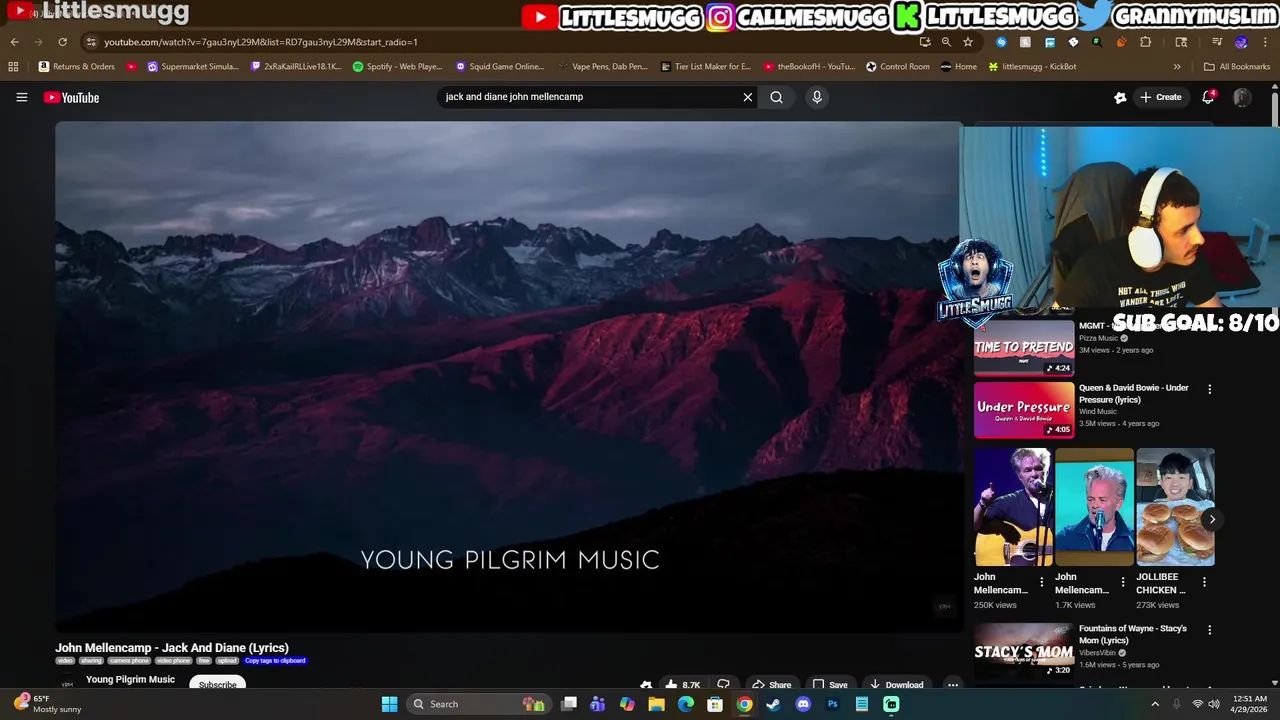Open options for JOLLIBEE CHICKEN short
This screenshot has width=1280, height=720.
pyautogui.click(x=1204, y=582)
